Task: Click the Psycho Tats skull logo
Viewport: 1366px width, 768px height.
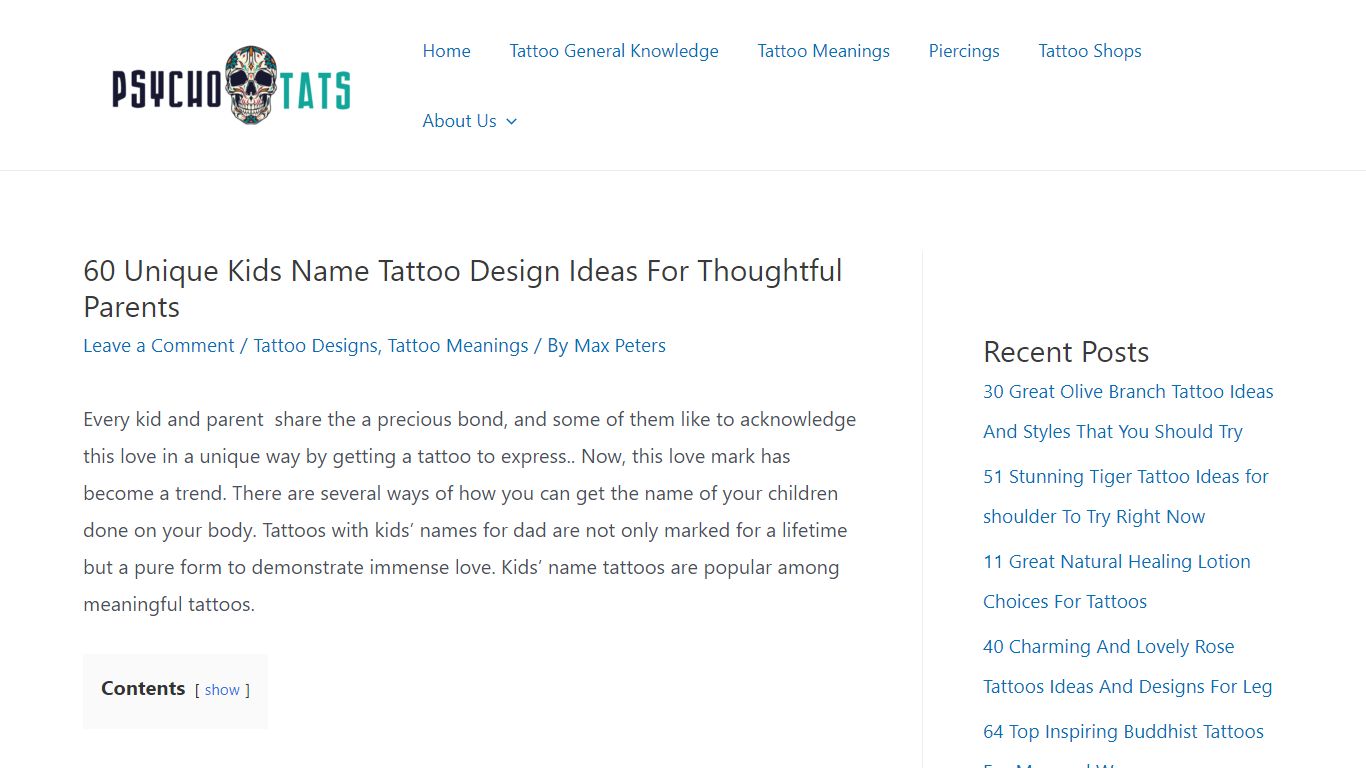Action: click(x=231, y=85)
